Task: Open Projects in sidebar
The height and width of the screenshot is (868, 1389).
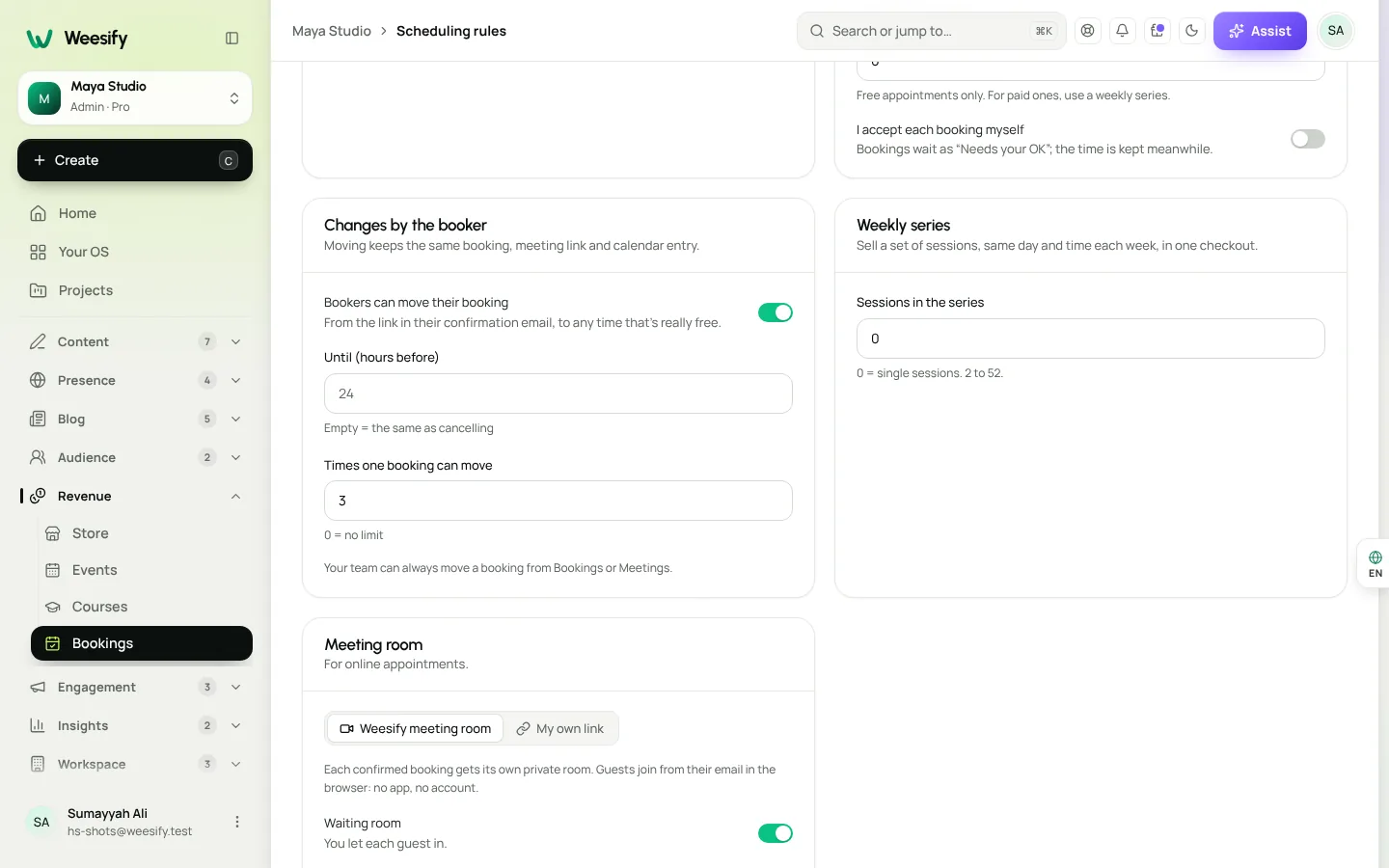Action: (x=135, y=290)
